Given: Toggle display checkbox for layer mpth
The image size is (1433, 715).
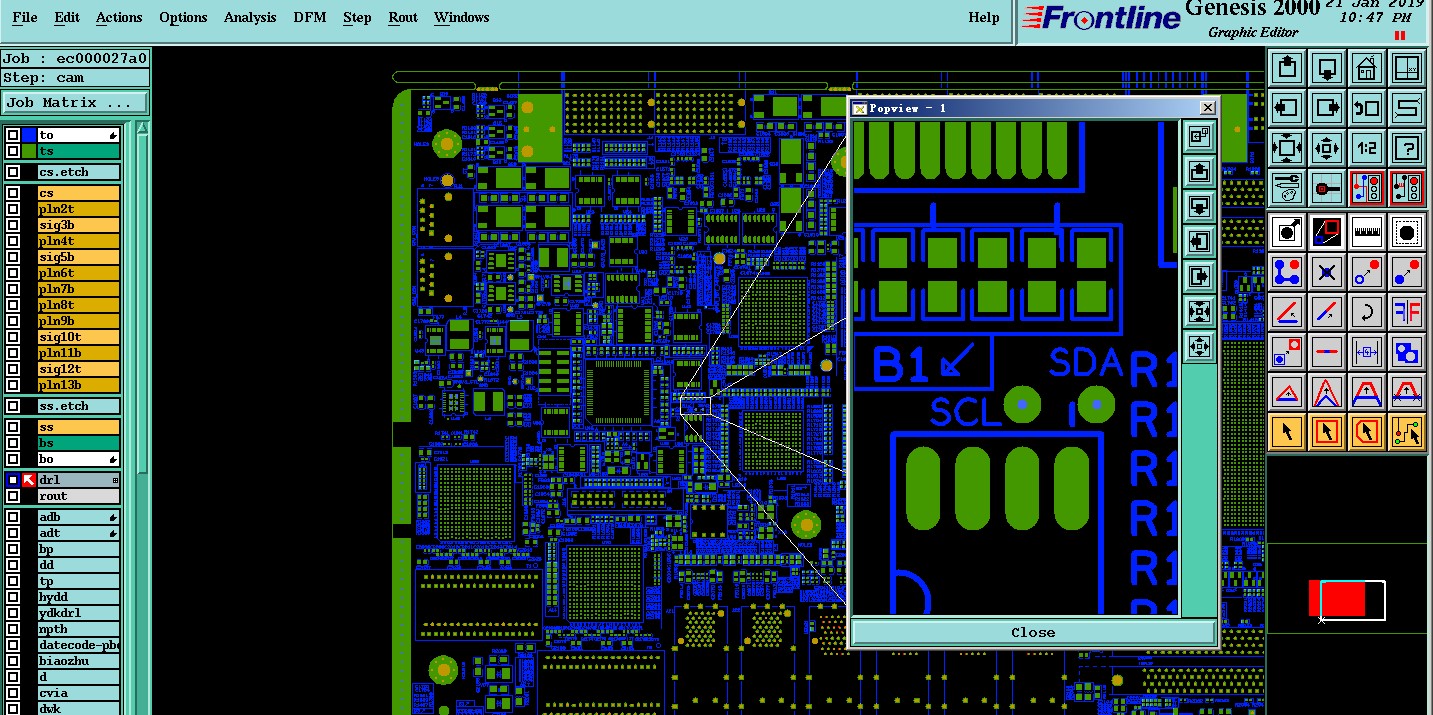Looking at the screenshot, I should [13, 629].
